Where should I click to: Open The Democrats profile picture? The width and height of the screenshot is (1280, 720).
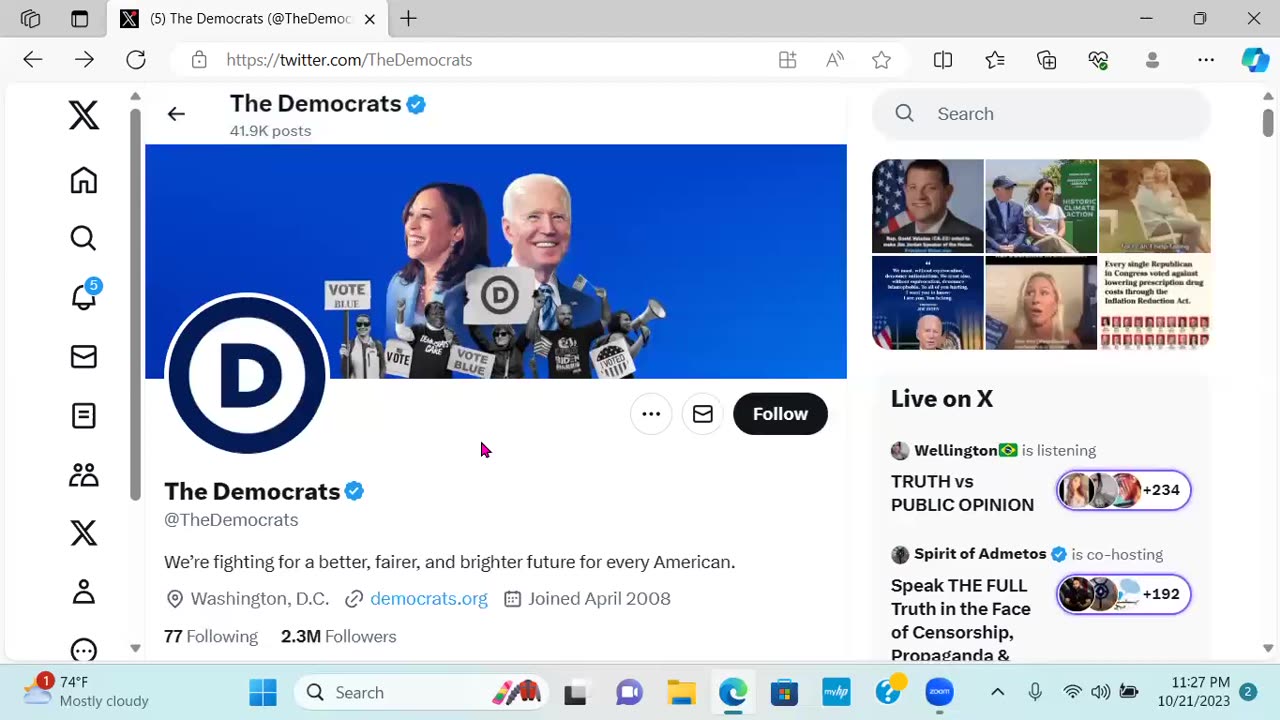[x=246, y=375]
